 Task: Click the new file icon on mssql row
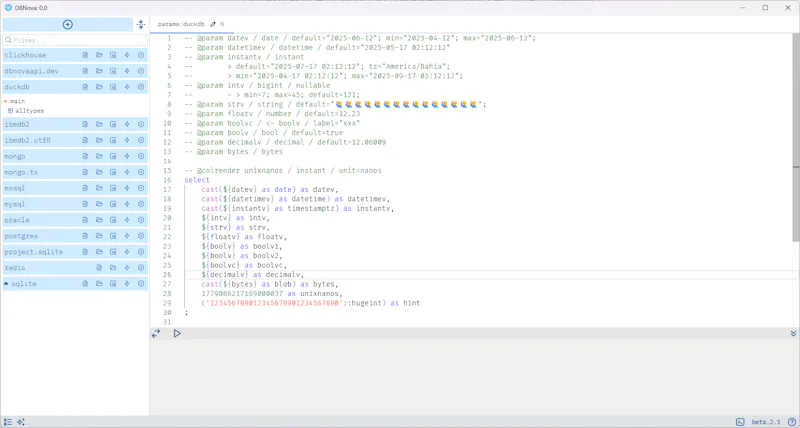pos(85,188)
